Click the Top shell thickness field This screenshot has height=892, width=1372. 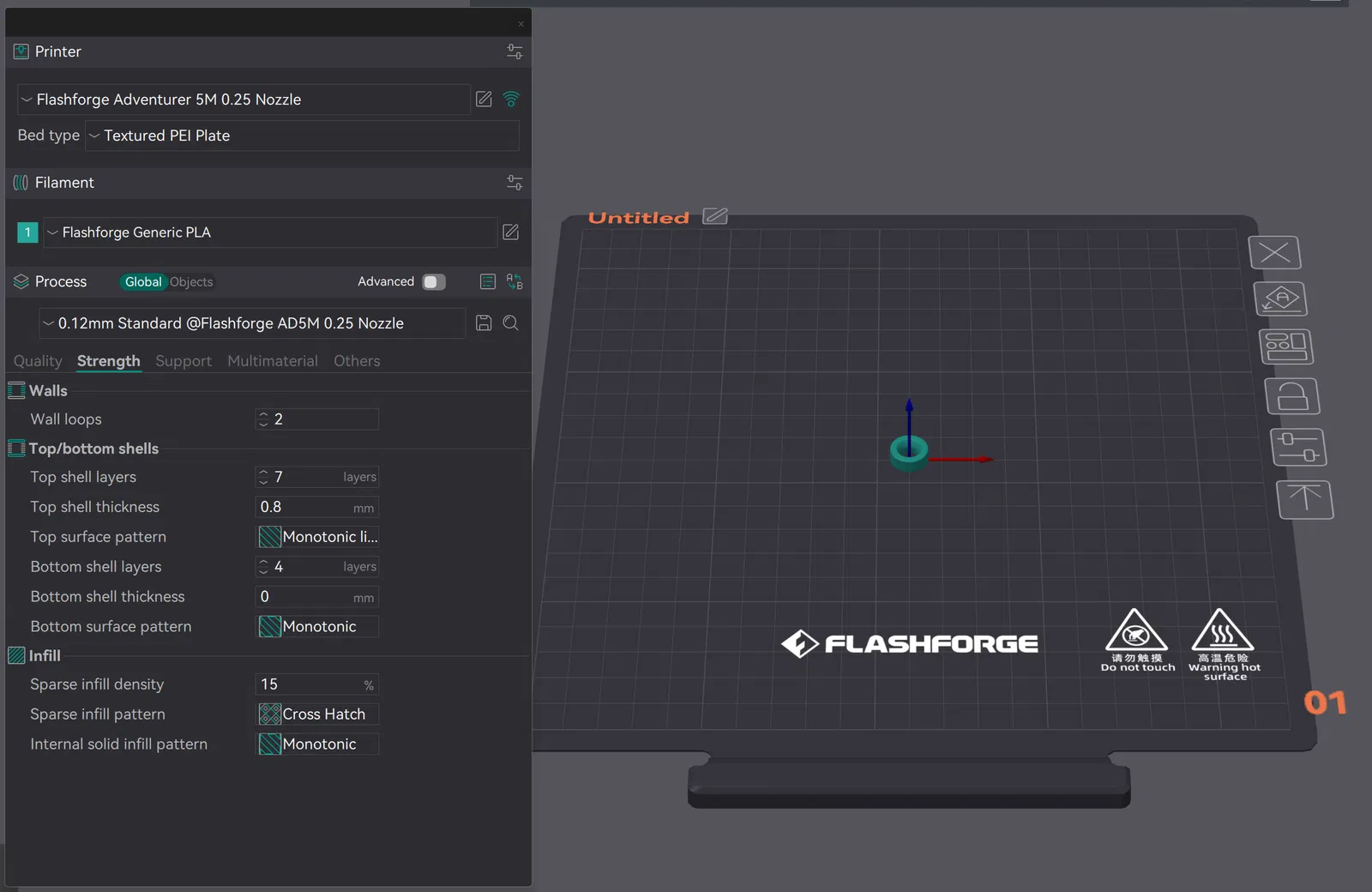point(317,507)
